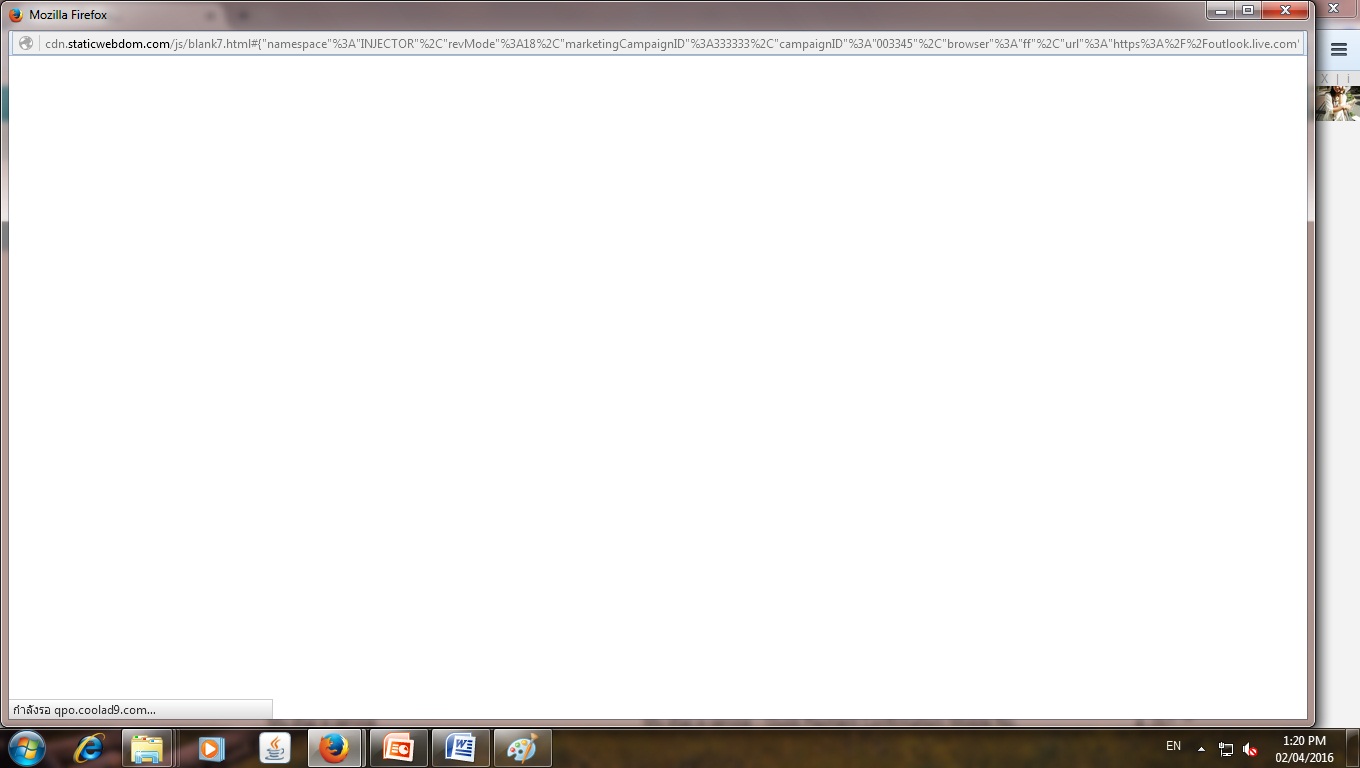Open Windows Media Player from taskbar
1360x768 pixels.
click(x=211, y=748)
